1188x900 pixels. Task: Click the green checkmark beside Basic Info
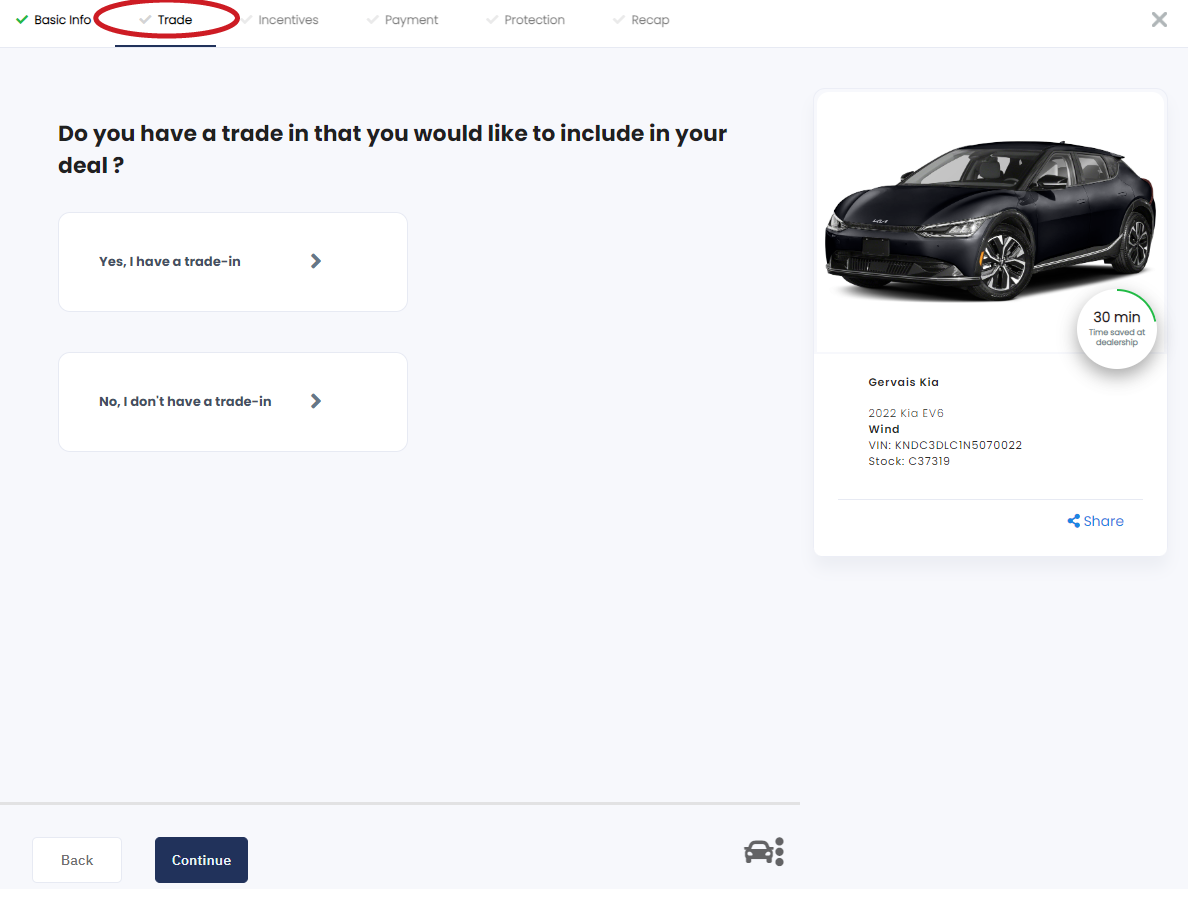pyautogui.click(x=22, y=20)
